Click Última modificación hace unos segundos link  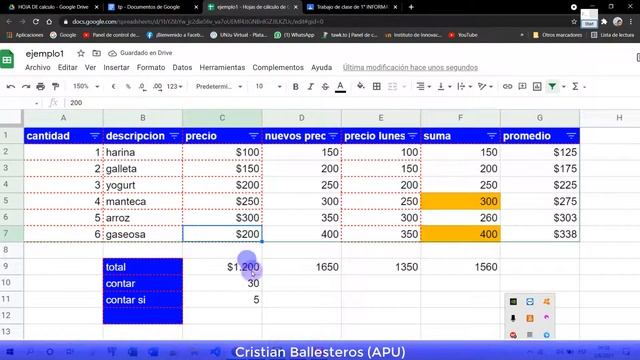coord(410,67)
